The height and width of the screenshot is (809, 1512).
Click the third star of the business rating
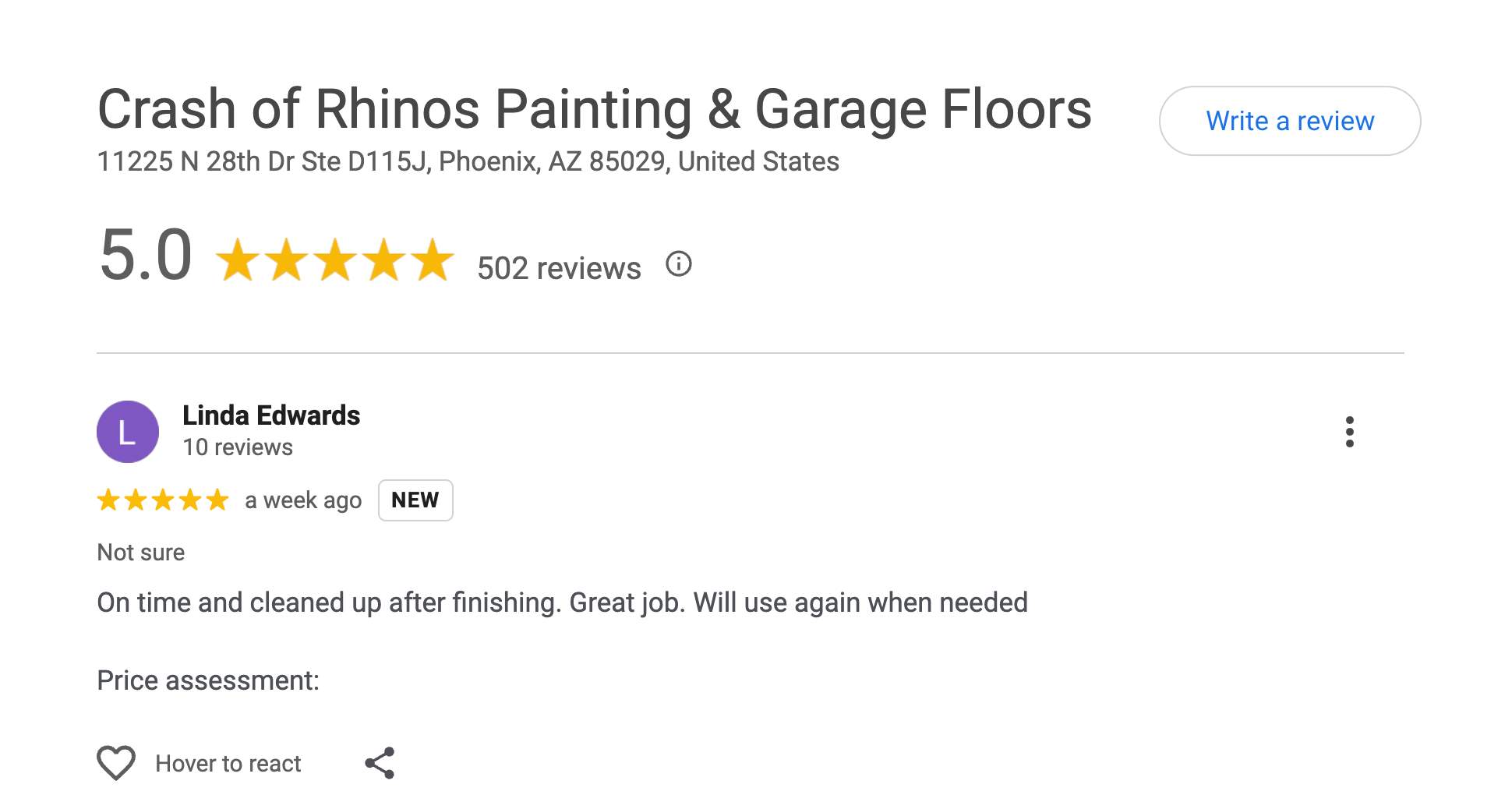(334, 261)
